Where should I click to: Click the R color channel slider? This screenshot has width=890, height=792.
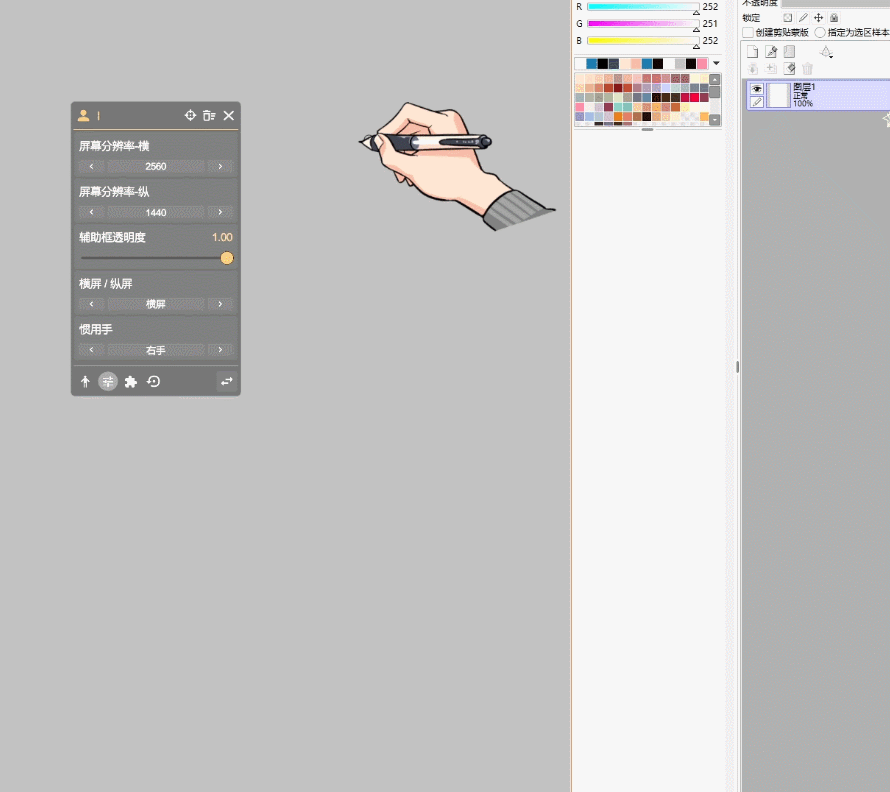click(643, 7)
